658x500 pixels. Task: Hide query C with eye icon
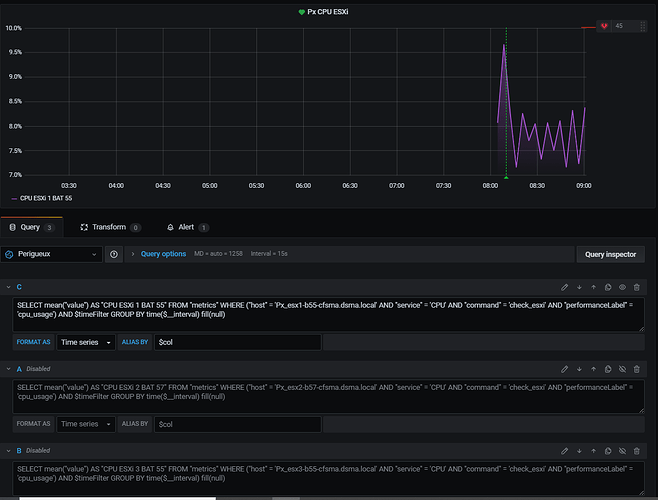click(x=622, y=287)
